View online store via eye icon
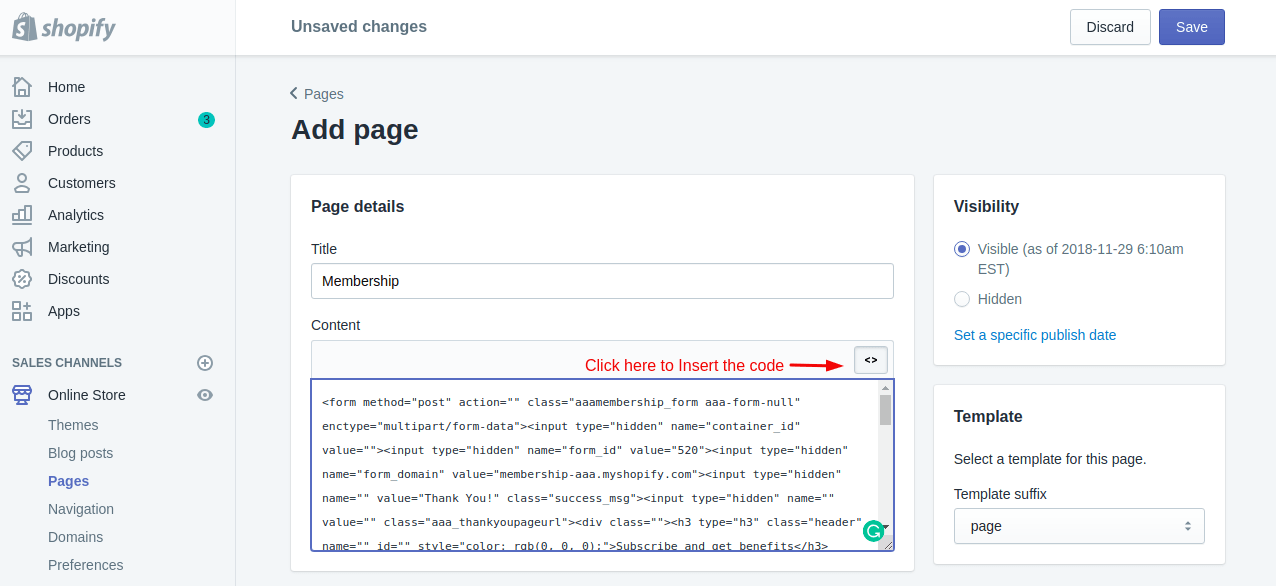Image resolution: width=1276 pixels, height=586 pixels. coord(205,395)
